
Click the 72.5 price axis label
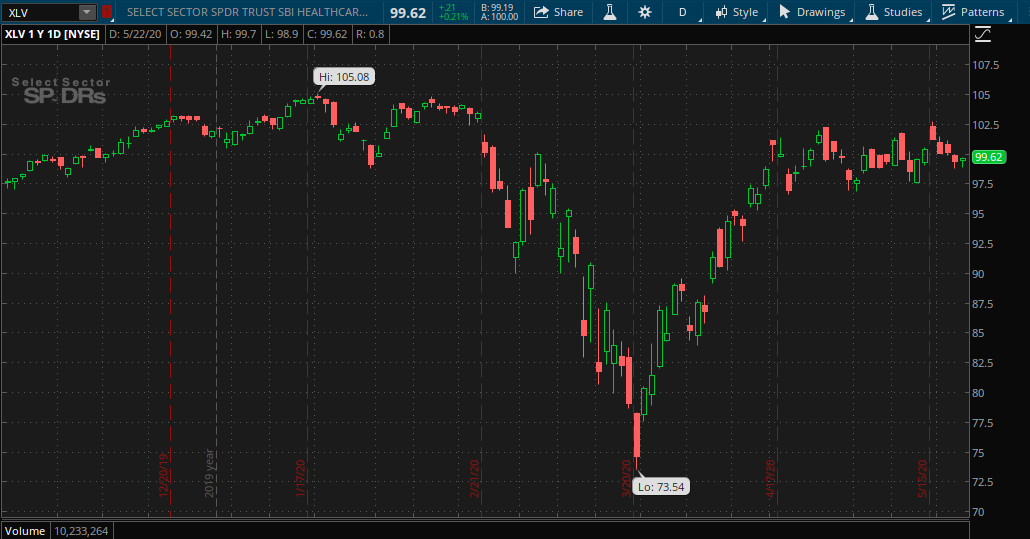983,482
